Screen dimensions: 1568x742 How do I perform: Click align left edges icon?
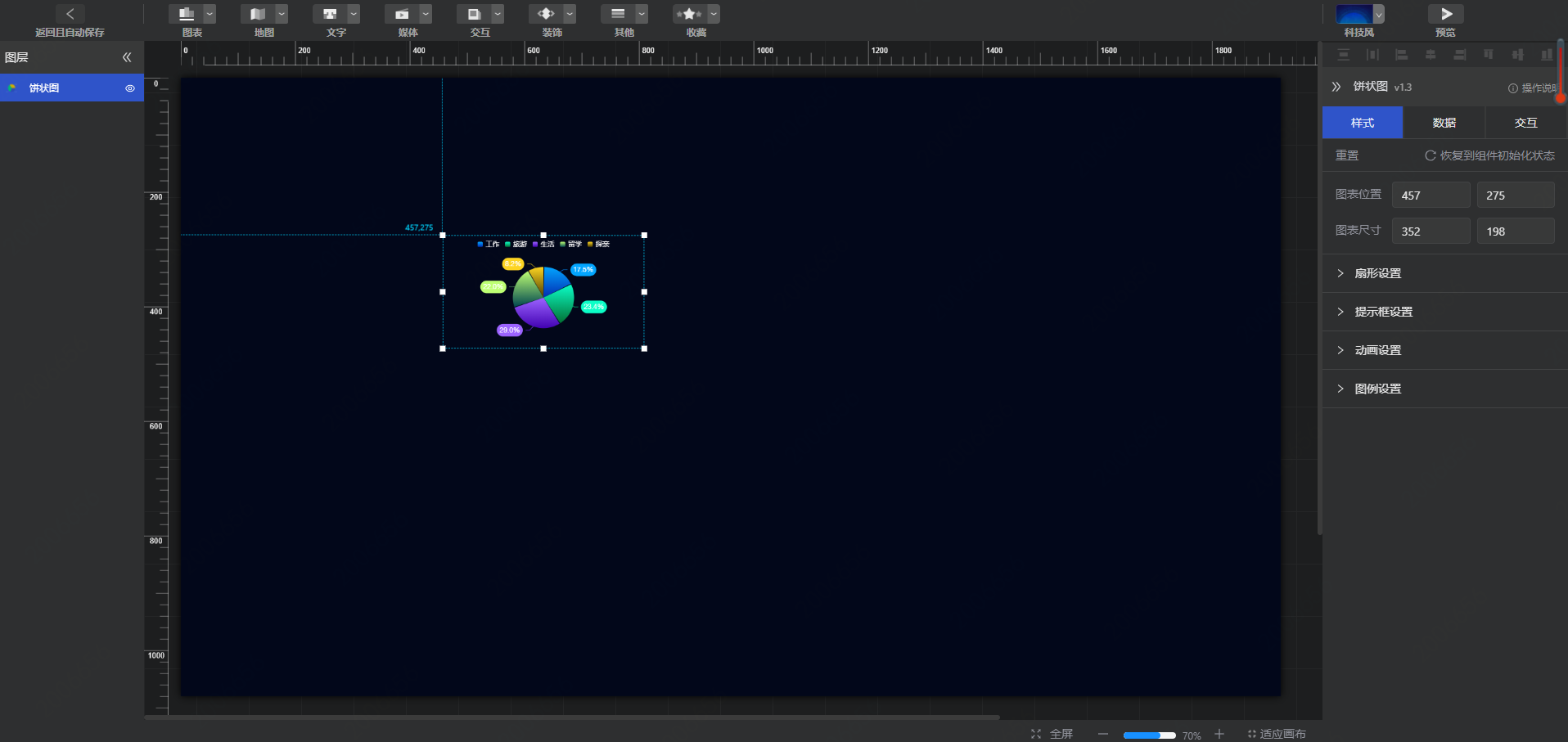tap(1402, 55)
